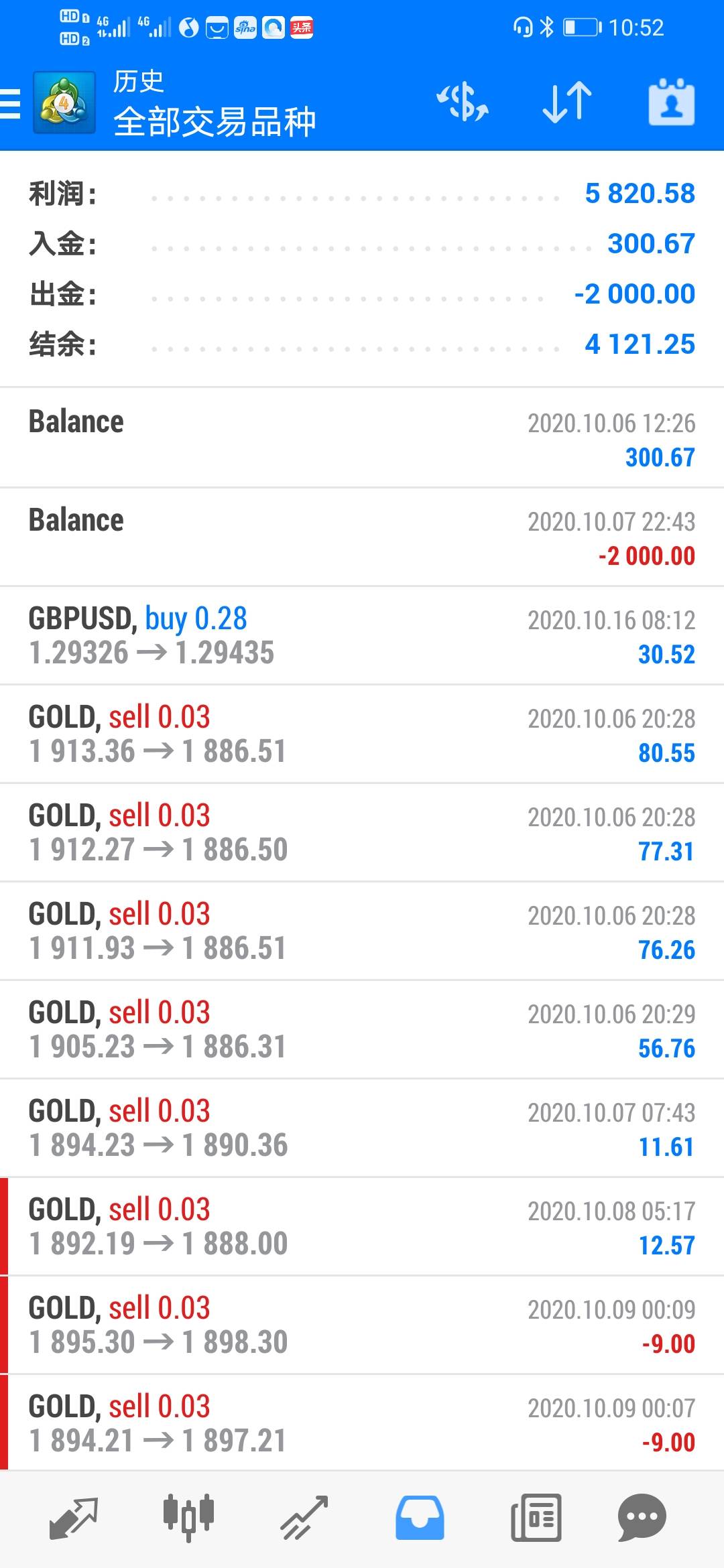Image resolution: width=724 pixels, height=1568 pixels.
Task: Tap the MetaTrader 4 app logo
Action: pos(64,103)
